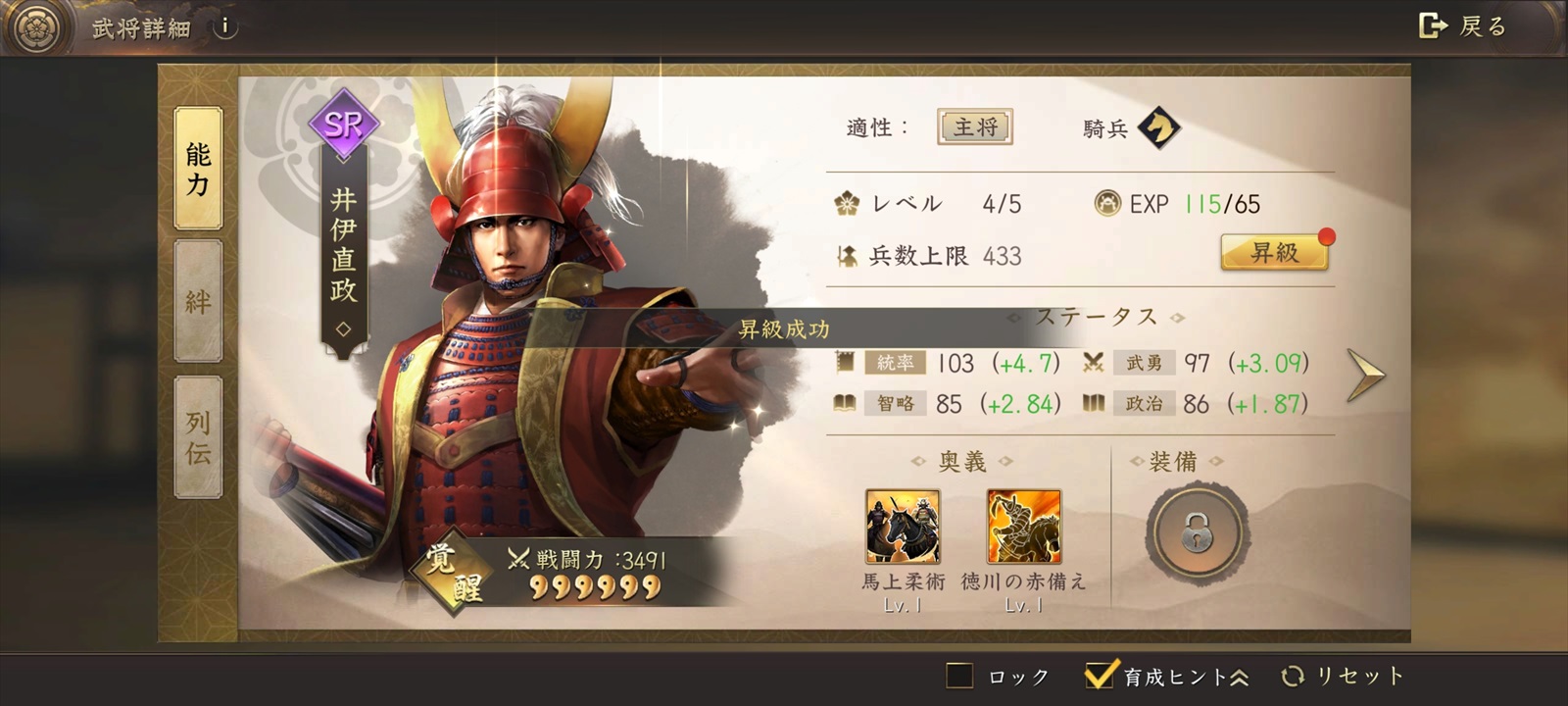Click the リセット reset icon

click(x=1293, y=676)
